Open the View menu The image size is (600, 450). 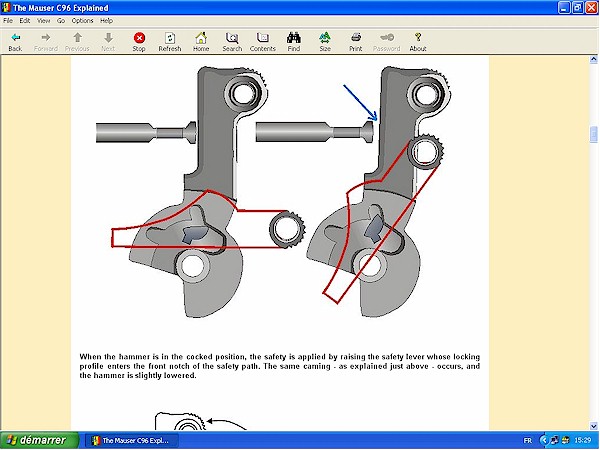(43, 21)
